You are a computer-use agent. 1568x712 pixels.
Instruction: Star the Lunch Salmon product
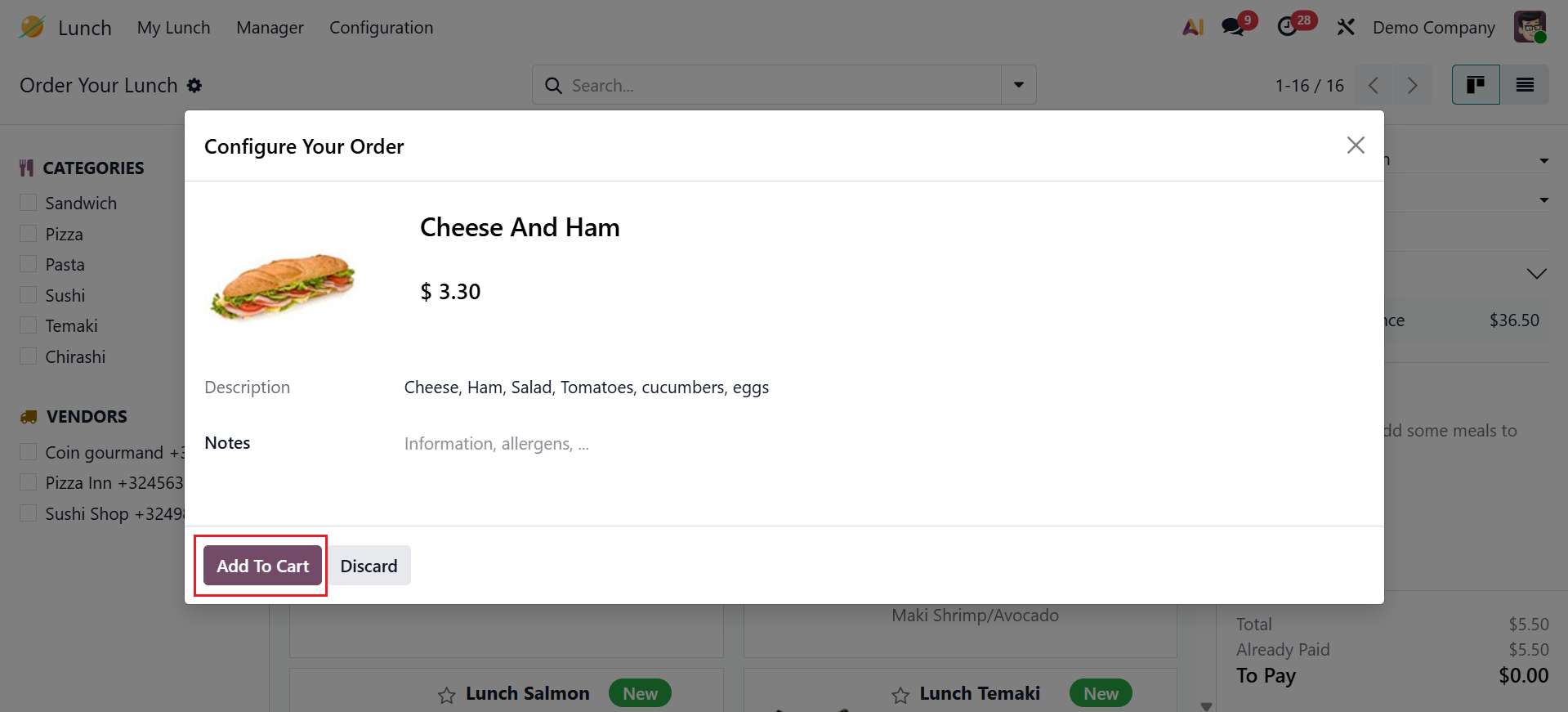(x=446, y=696)
